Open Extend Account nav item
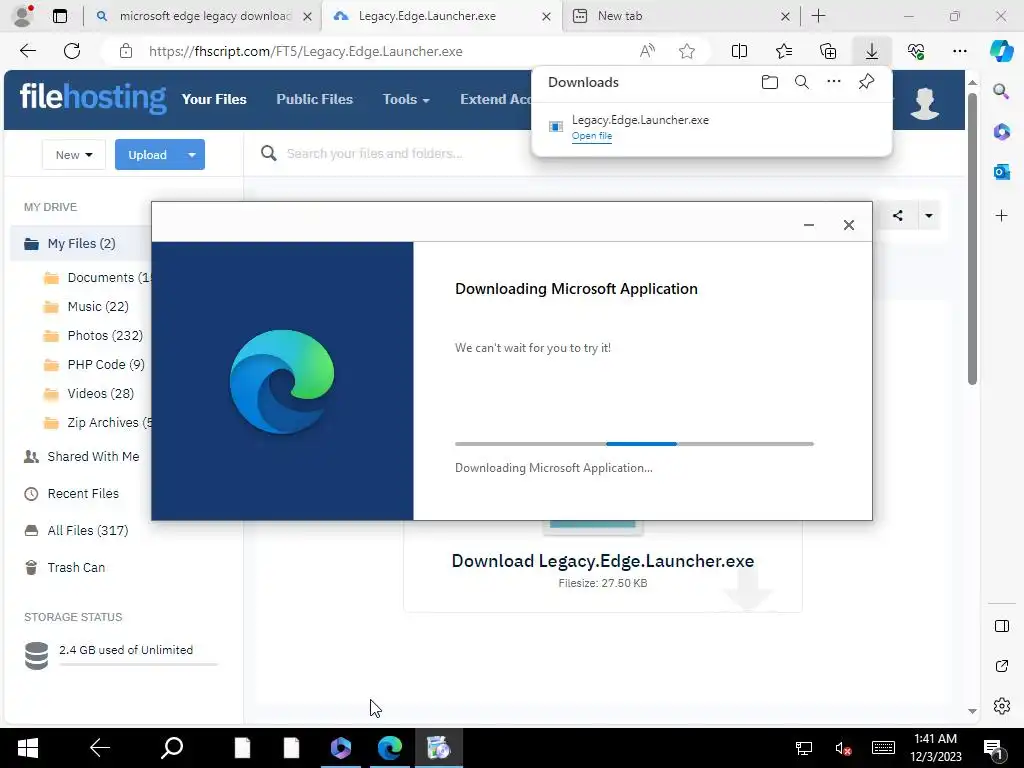Screen dimensions: 1024x768 click(496, 99)
